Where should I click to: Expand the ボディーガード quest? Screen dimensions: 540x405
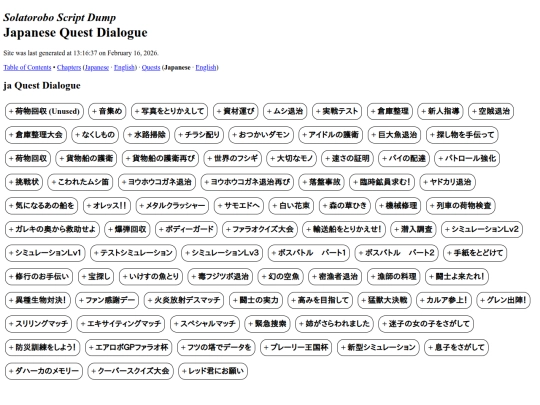[x=186, y=229]
